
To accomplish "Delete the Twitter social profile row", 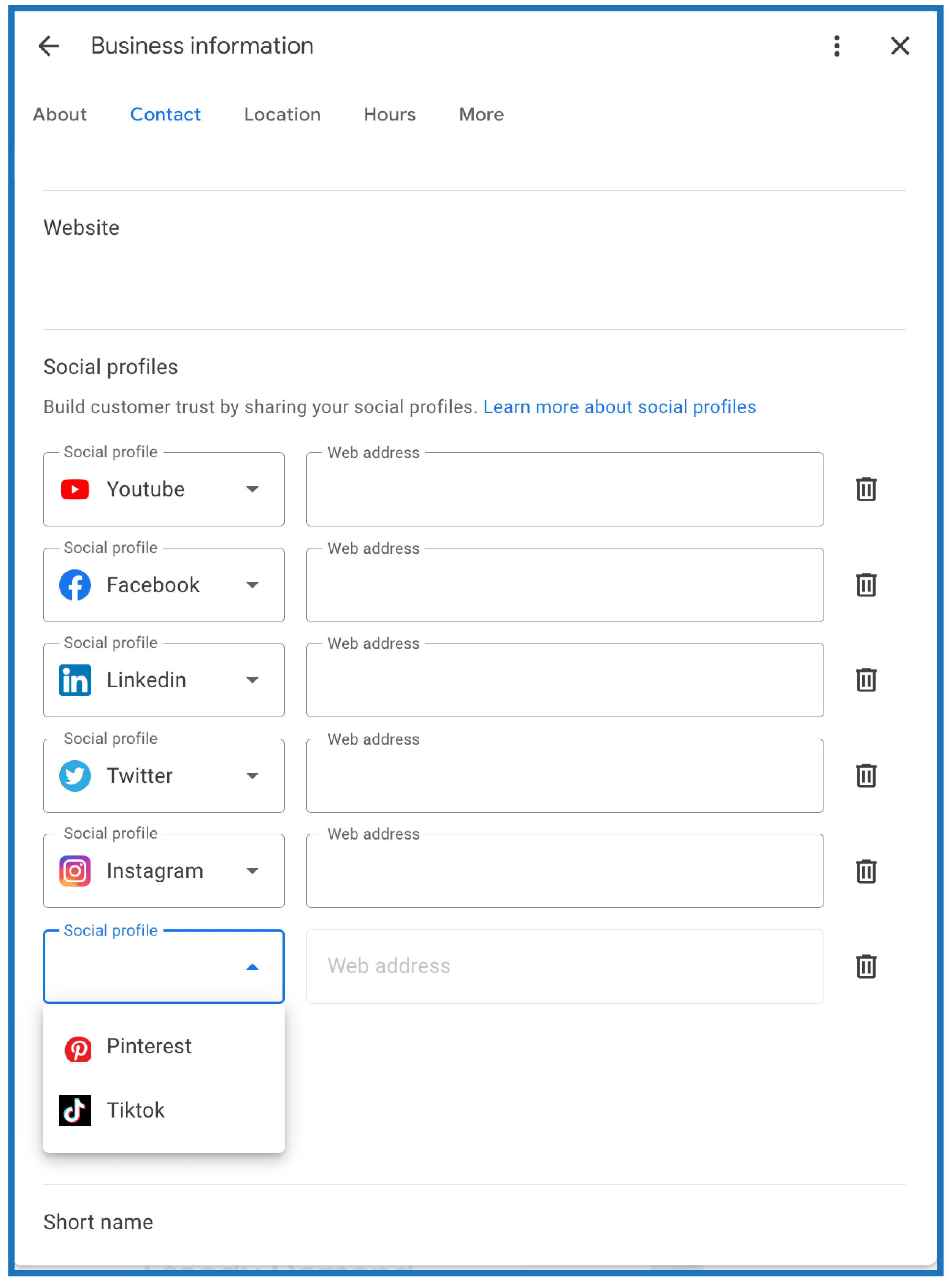I will 866,775.
